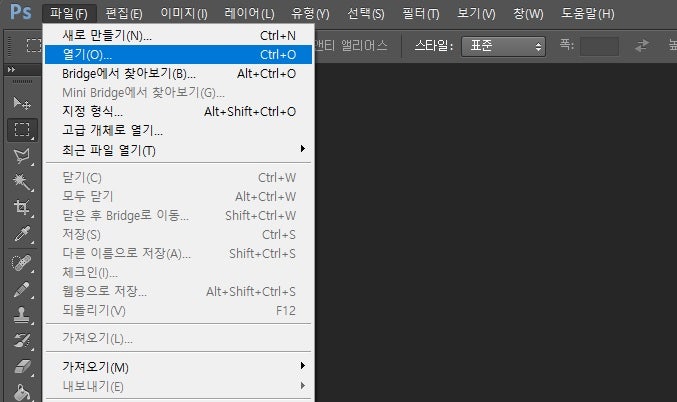The width and height of the screenshot is (677, 402).
Task: Click disabled 되돌리기(V) entry
Action: 178,310
